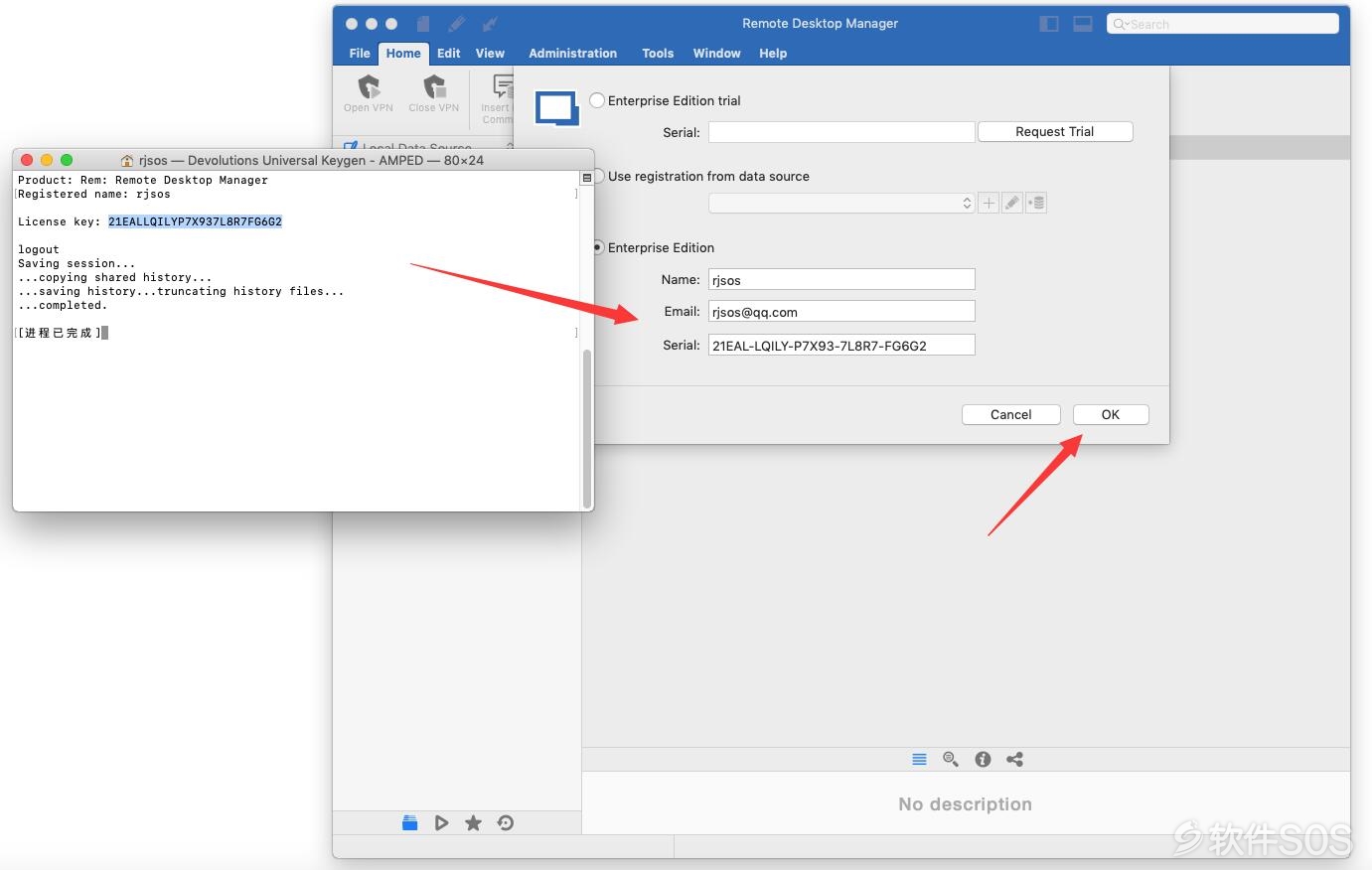Click OK to confirm registration
Screen dimensions: 1372x870
1111,414
